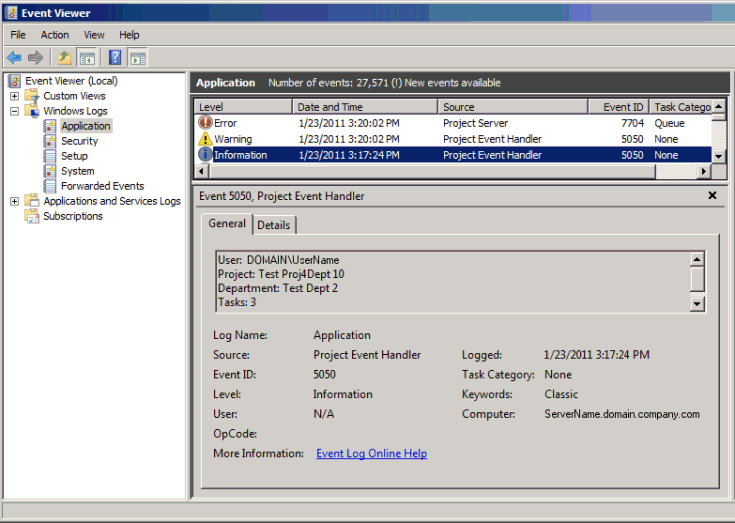
Task: Toggle the Show/Hide Console Tree icon
Action: [87, 58]
